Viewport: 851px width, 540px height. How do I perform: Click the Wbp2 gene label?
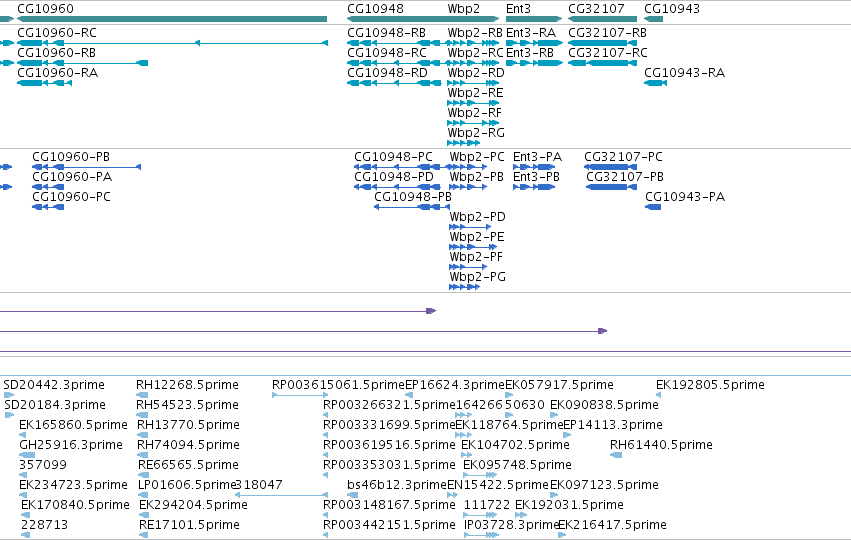463,9
